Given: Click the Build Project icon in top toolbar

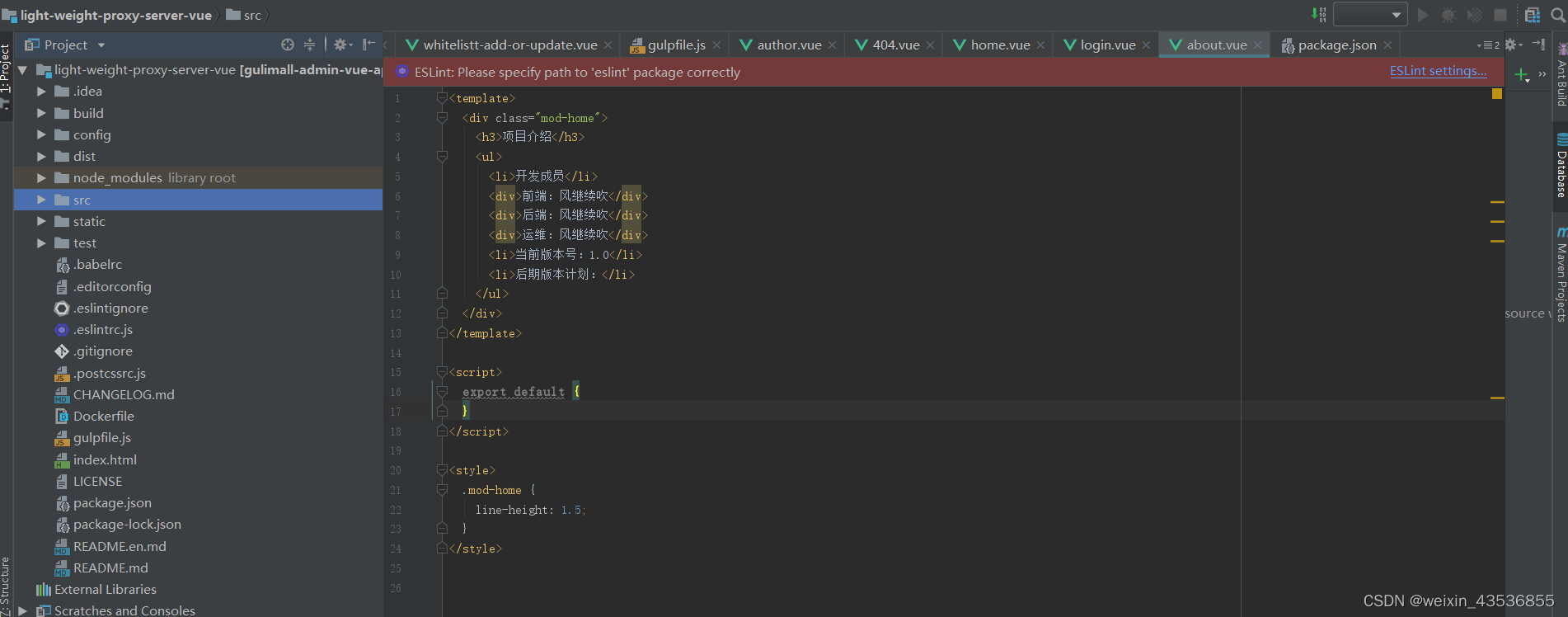Looking at the screenshot, I should 1319,15.
